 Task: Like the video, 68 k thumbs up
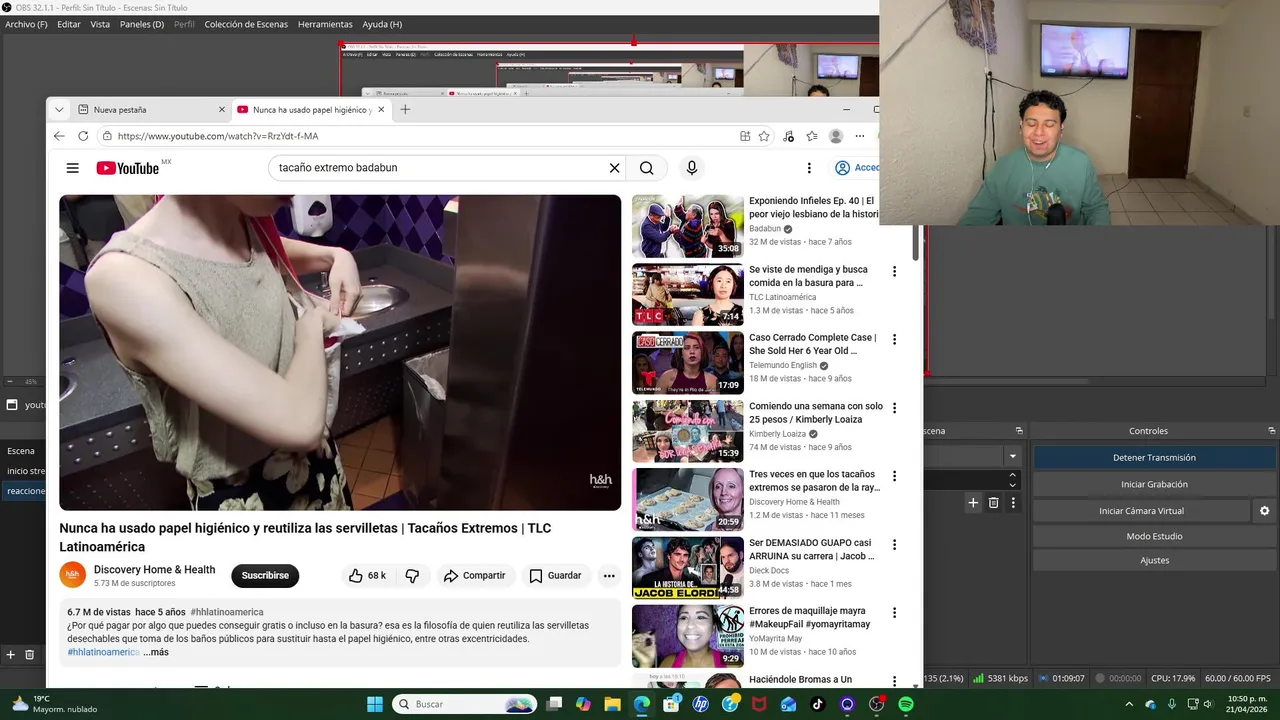coord(366,576)
